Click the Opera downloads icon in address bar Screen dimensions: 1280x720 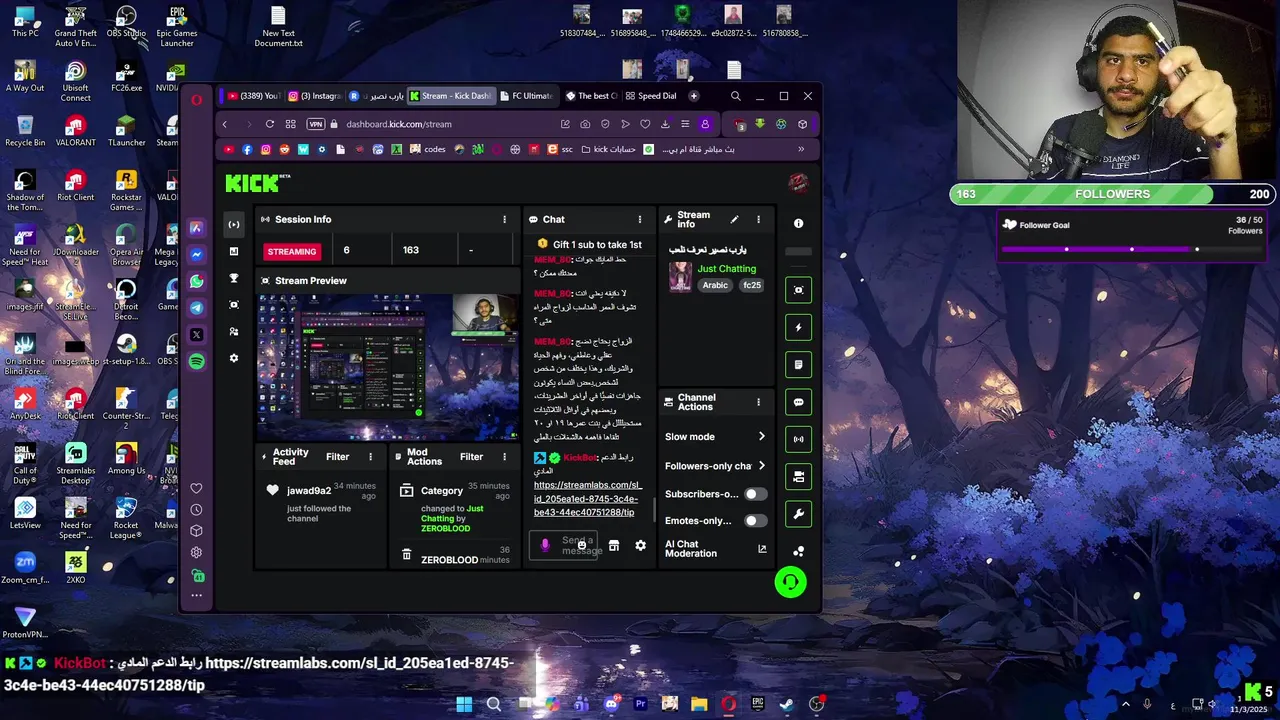click(x=665, y=124)
